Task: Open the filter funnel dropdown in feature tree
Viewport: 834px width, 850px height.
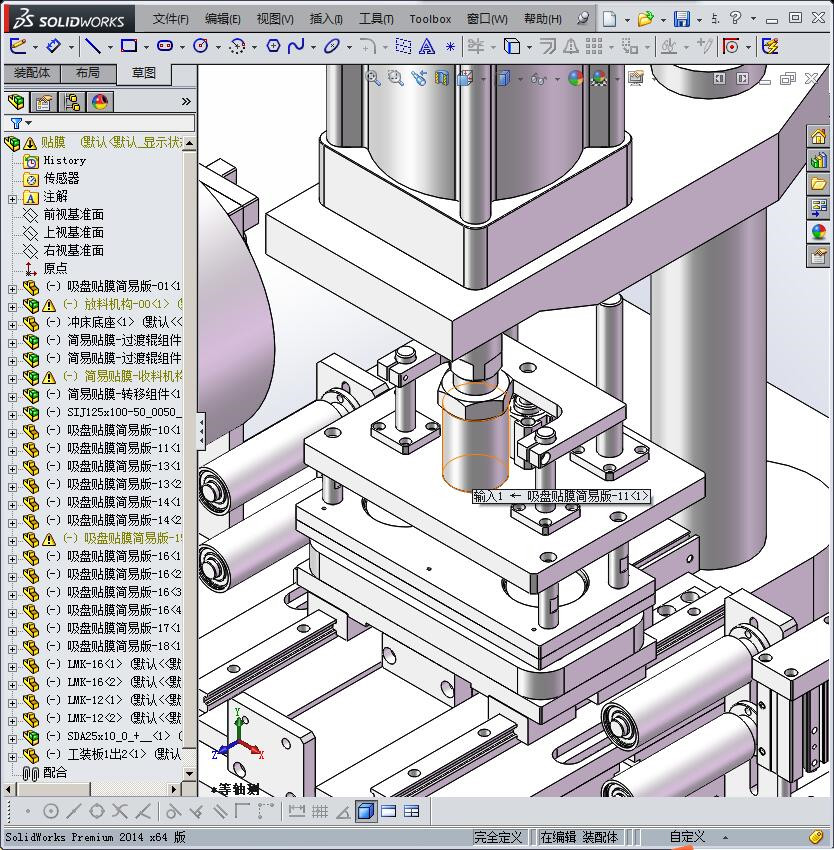Action: (19, 123)
